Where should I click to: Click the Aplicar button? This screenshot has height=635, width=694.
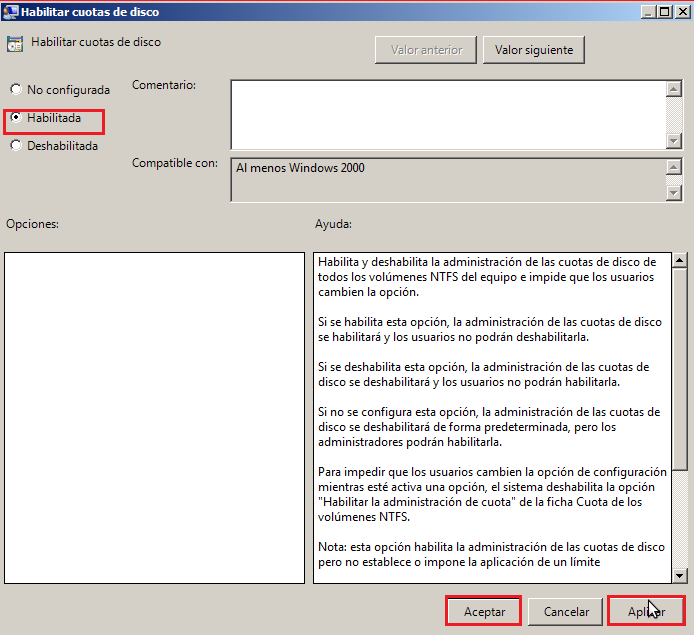pyautogui.click(x=646, y=611)
